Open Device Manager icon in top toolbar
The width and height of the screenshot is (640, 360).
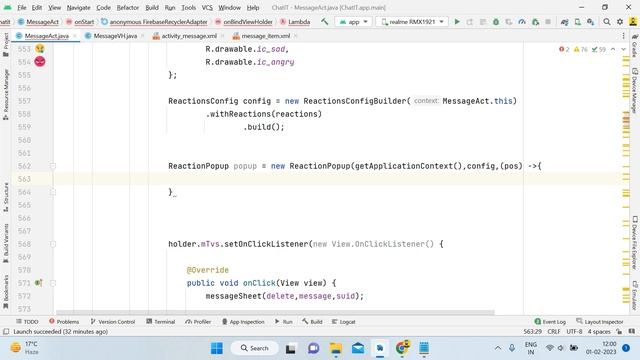pos(578,22)
